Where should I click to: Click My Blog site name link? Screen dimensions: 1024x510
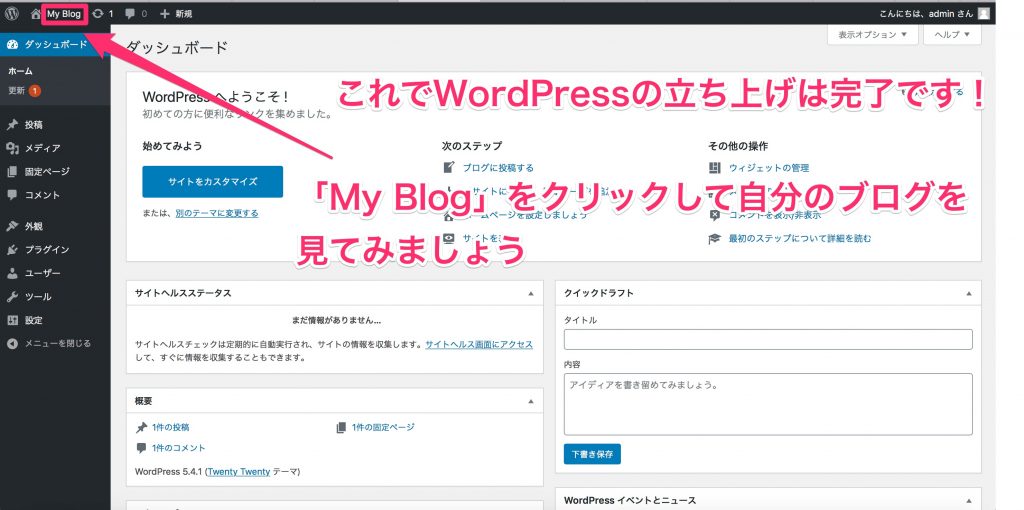click(x=64, y=14)
